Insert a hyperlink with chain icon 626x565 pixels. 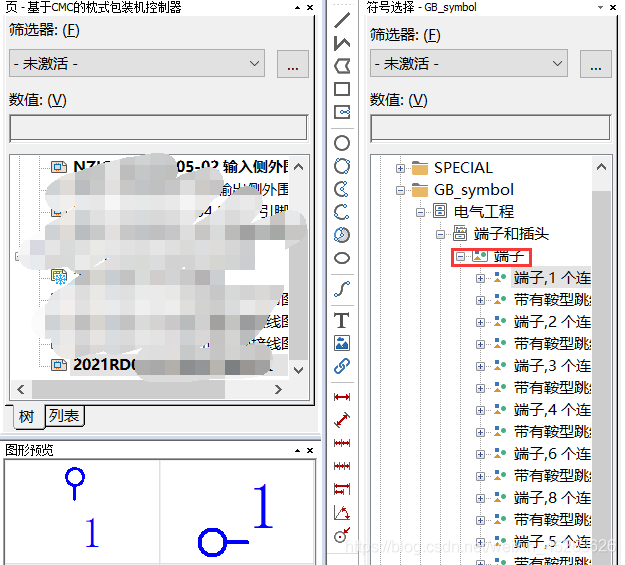click(x=342, y=366)
